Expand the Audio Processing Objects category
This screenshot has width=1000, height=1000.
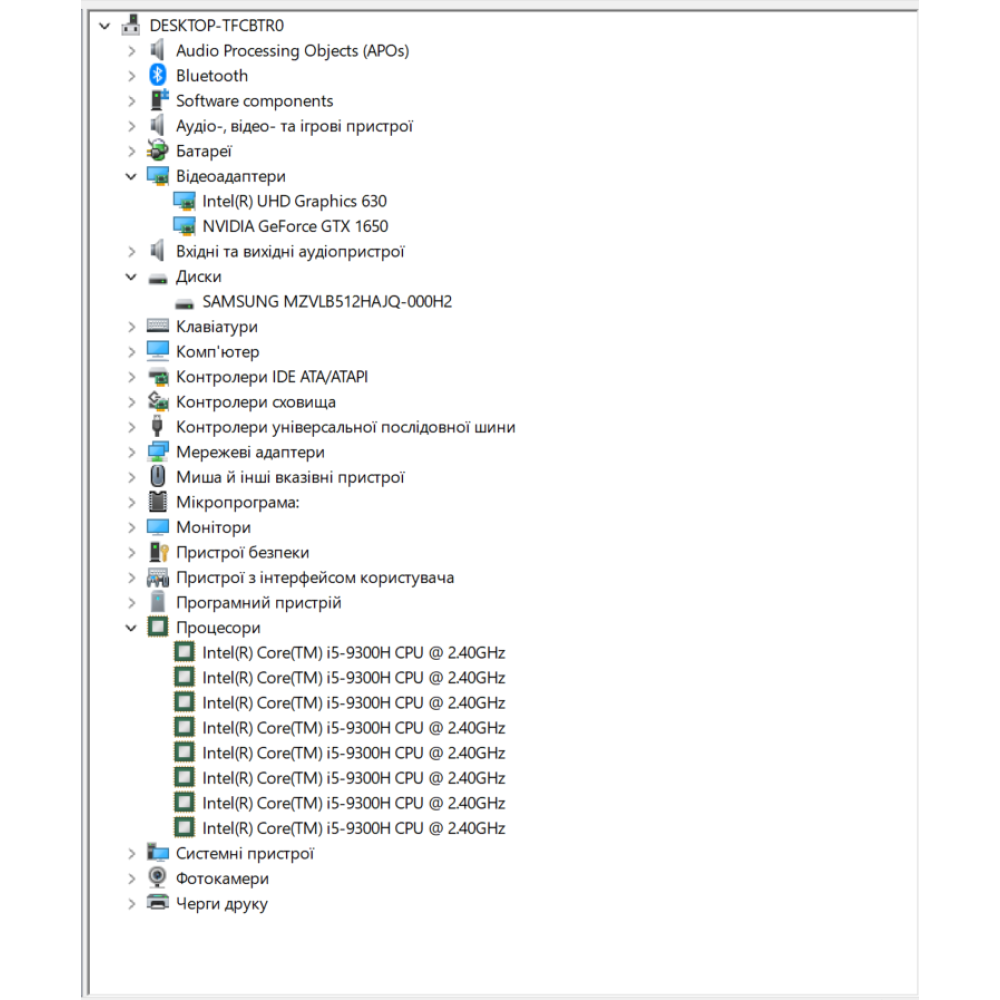click(131, 50)
